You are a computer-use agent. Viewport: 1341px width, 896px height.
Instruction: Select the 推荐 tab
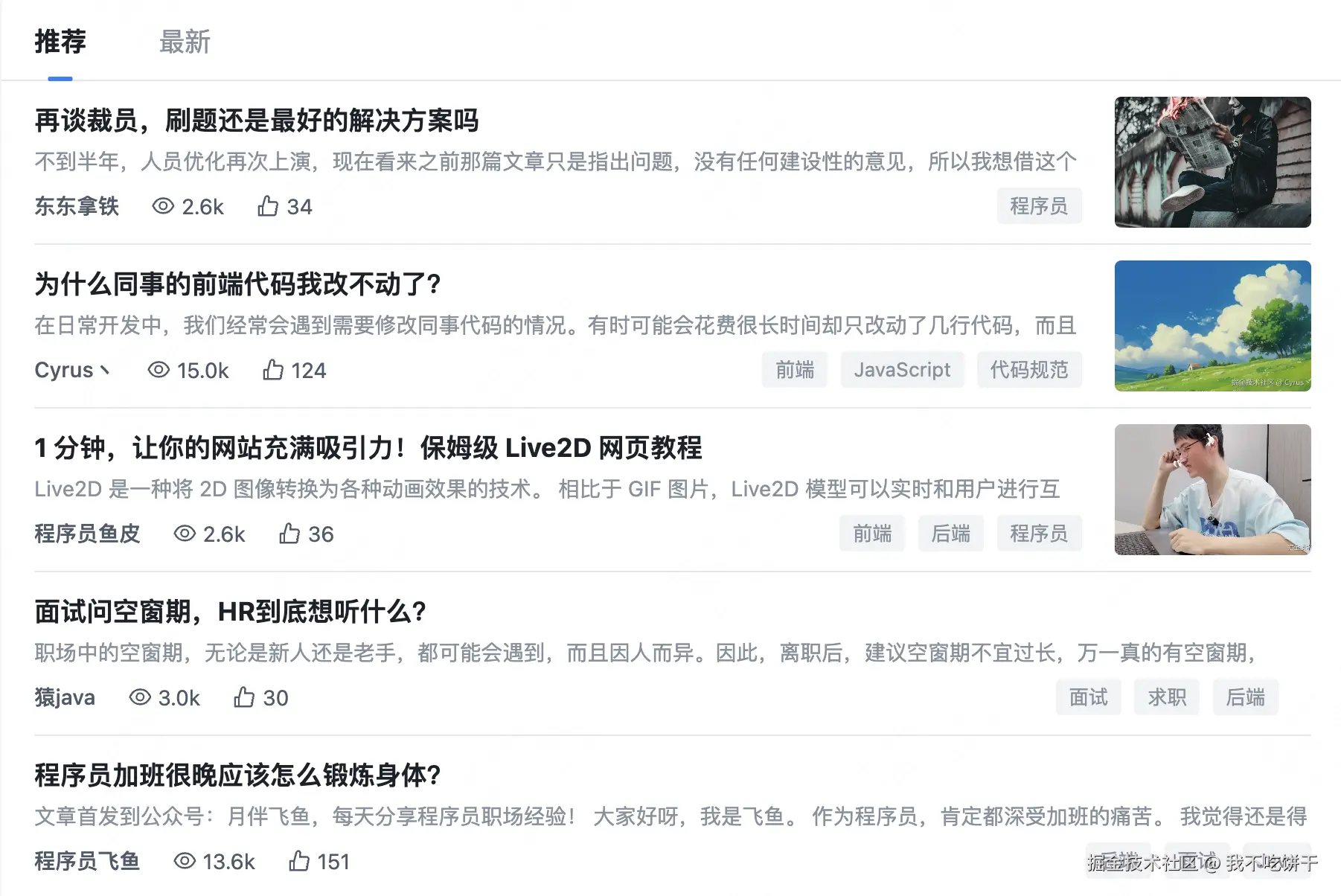60,42
